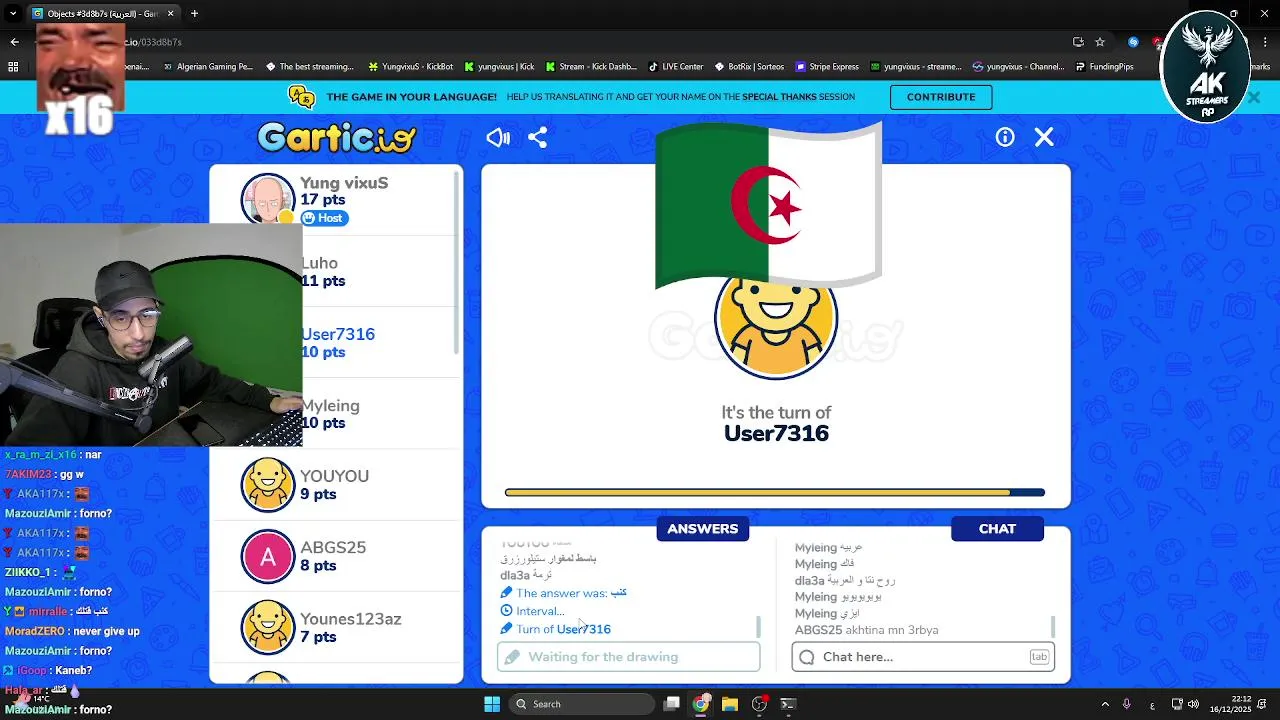Select YOUYOU avatar in player list
The width and height of the screenshot is (1280, 720).
[268, 484]
